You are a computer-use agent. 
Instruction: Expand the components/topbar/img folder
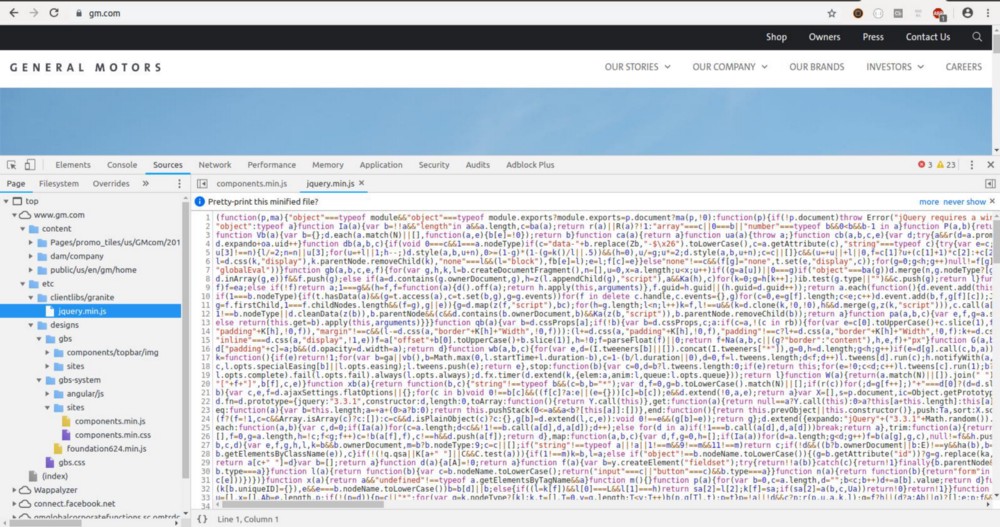tap(47, 352)
